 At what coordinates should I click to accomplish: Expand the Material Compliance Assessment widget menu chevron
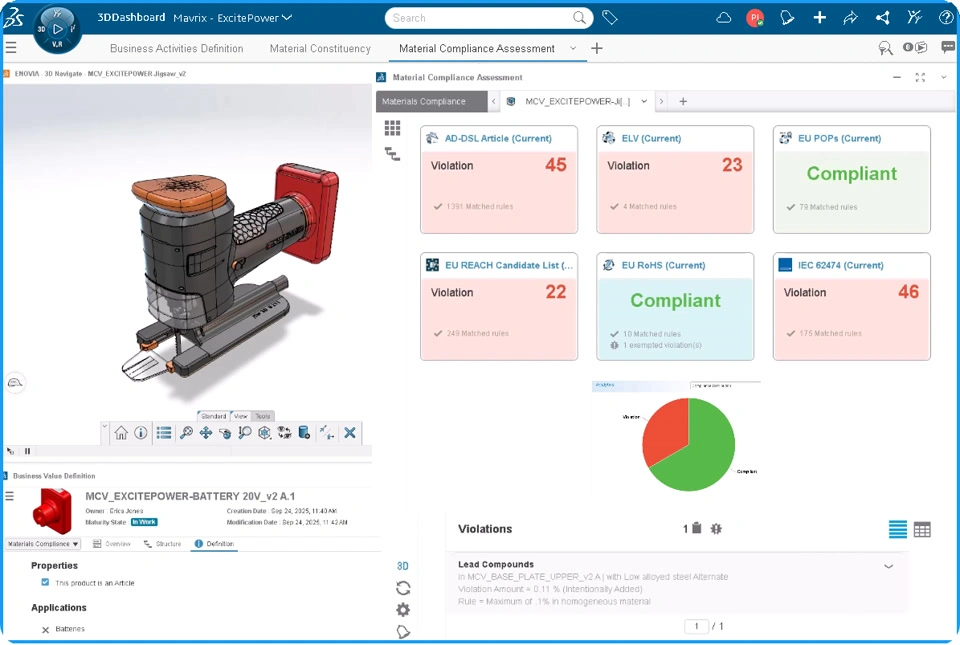click(943, 77)
